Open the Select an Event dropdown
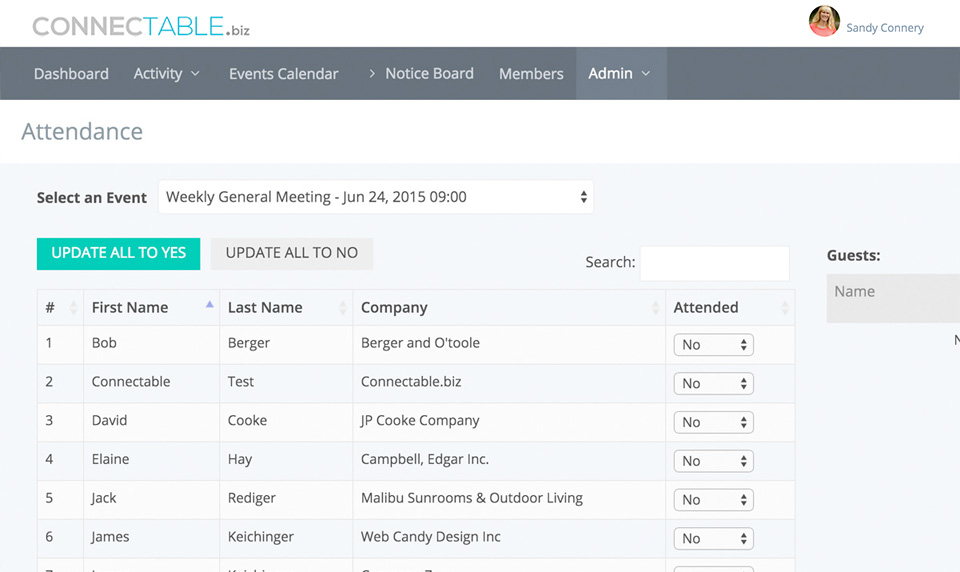 point(375,197)
